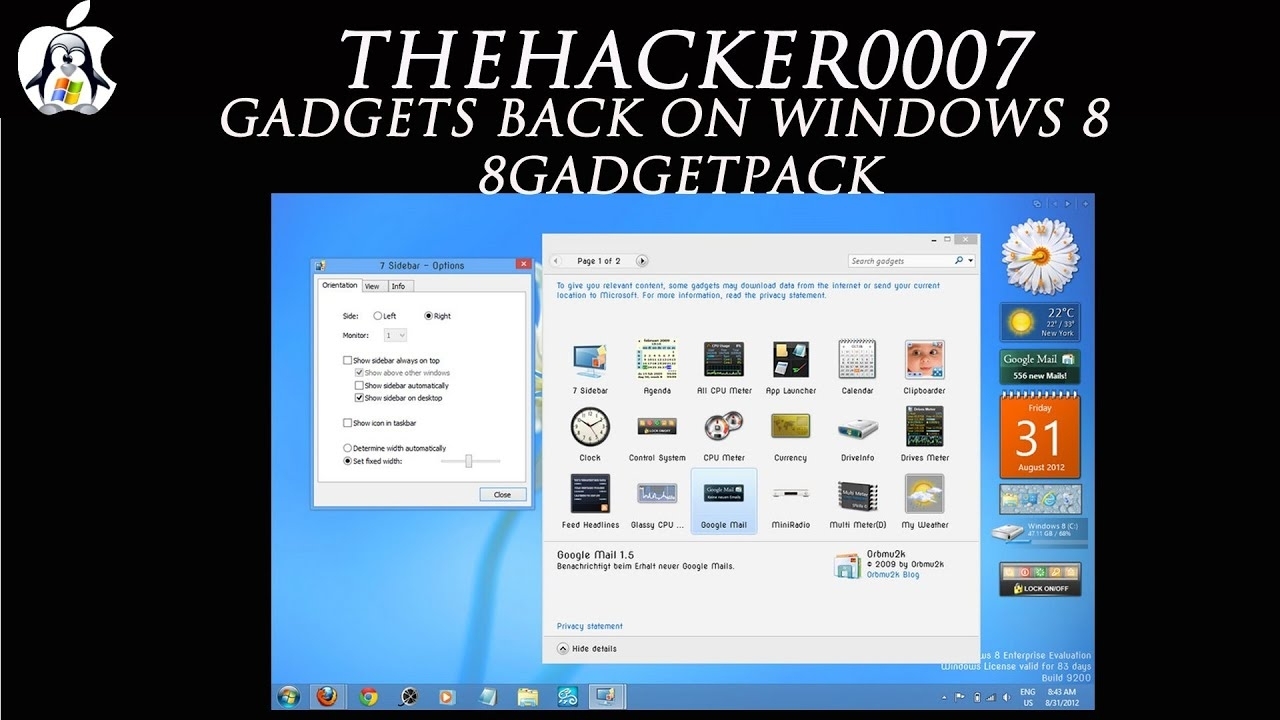Select the MiniRadio gadget
This screenshot has height=720, width=1280.
[x=791, y=494]
